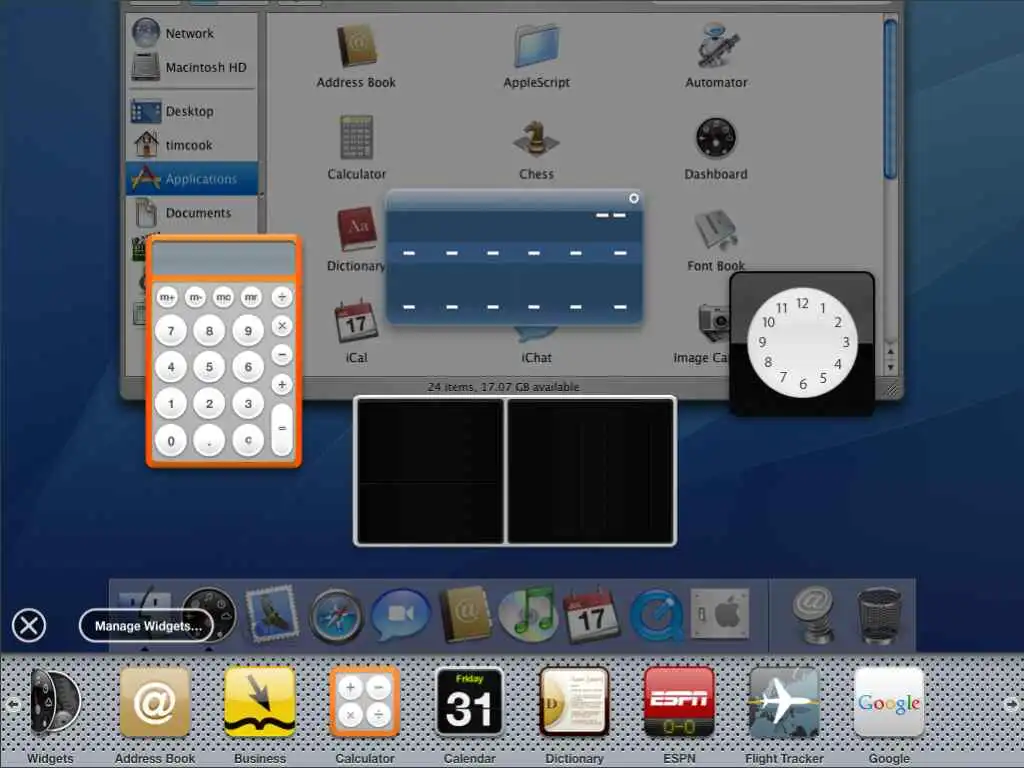Select Network in Finder sidebar
This screenshot has width=1024, height=768.
click(x=190, y=33)
